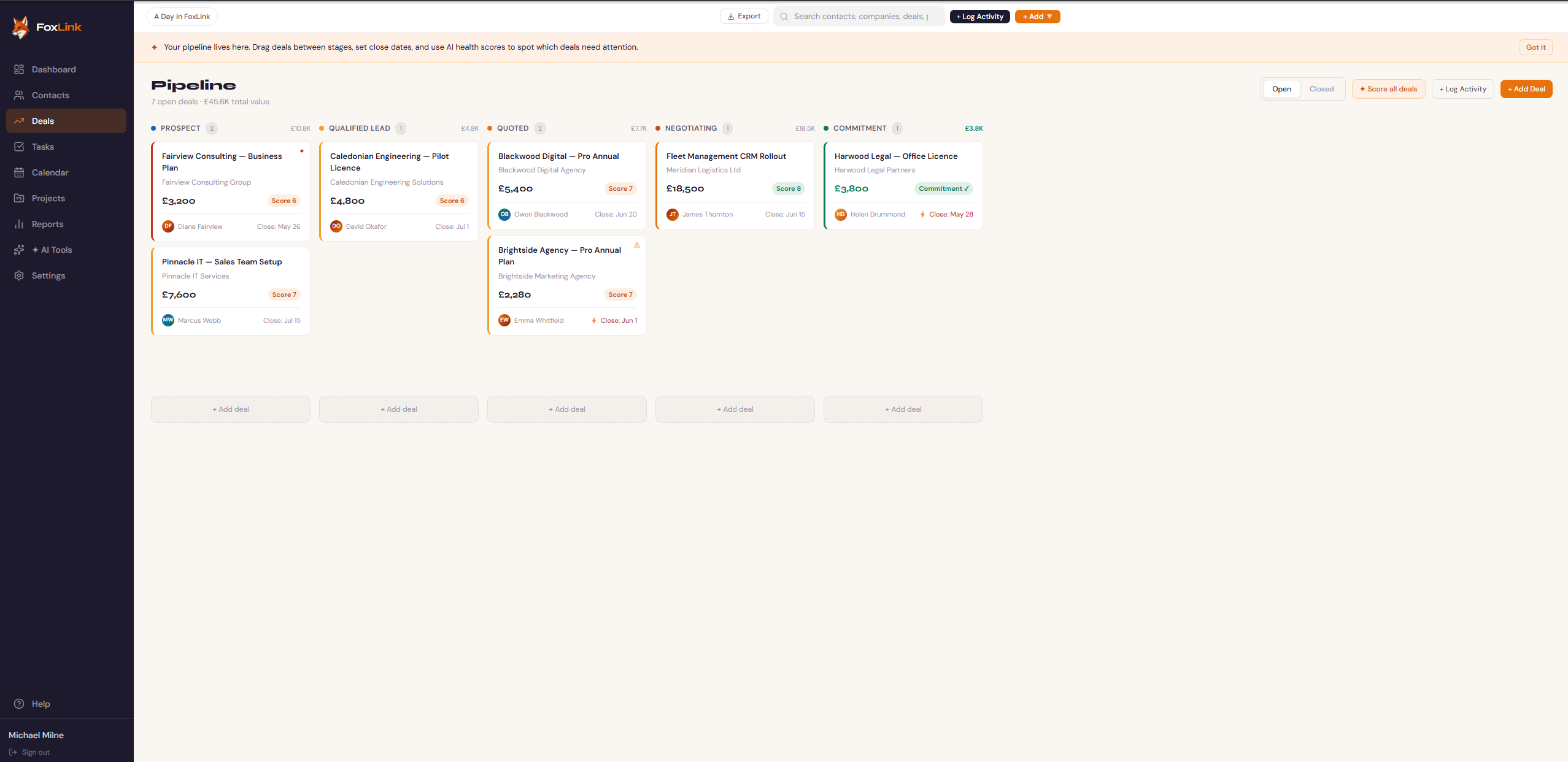The width and height of the screenshot is (1568, 762).
Task: Dismiss the banner with Got it
Action: (1535, 47)
